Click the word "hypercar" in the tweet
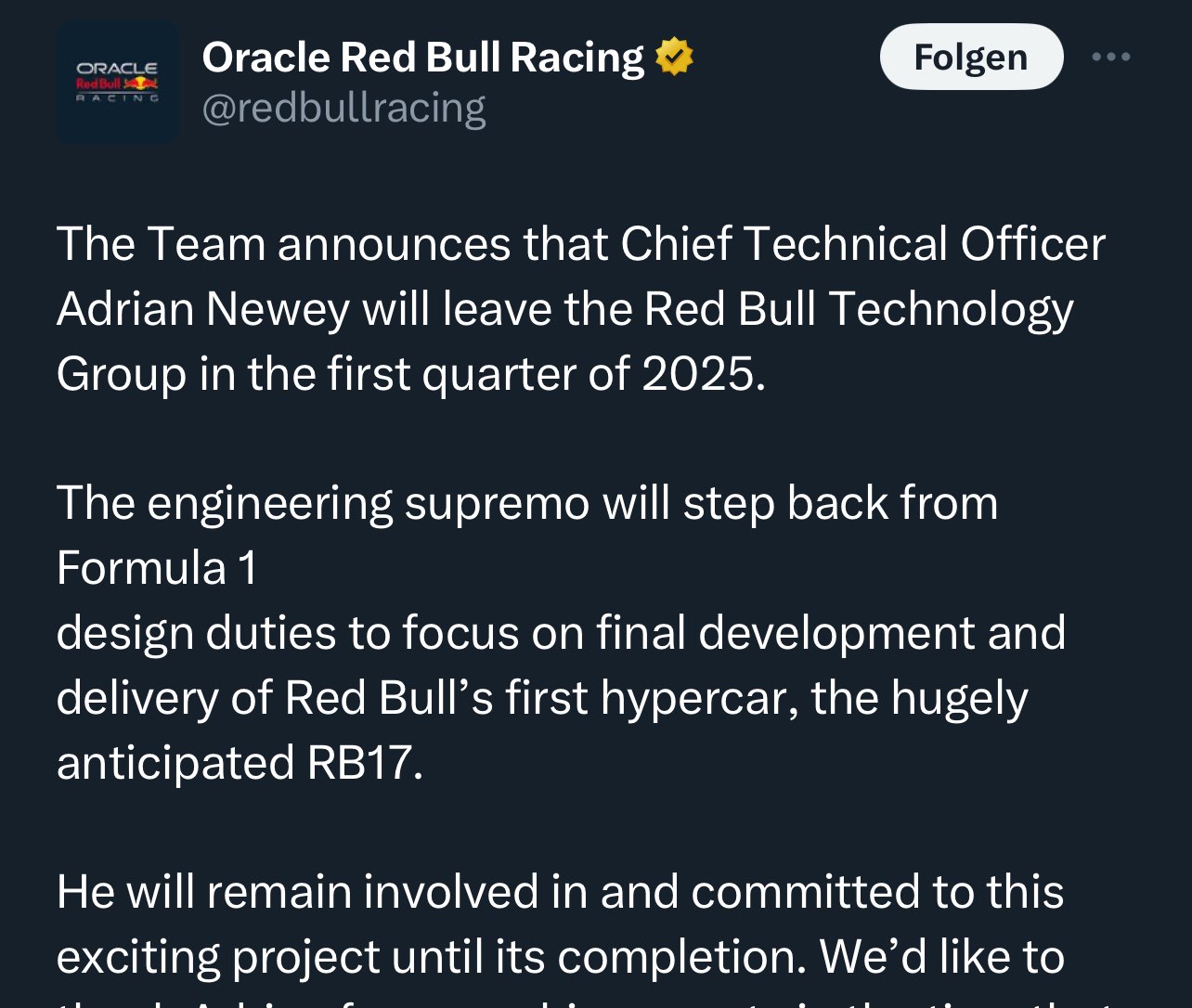Image resolution: width=1192 pixels, height=1008 pixels. point(699,699)
